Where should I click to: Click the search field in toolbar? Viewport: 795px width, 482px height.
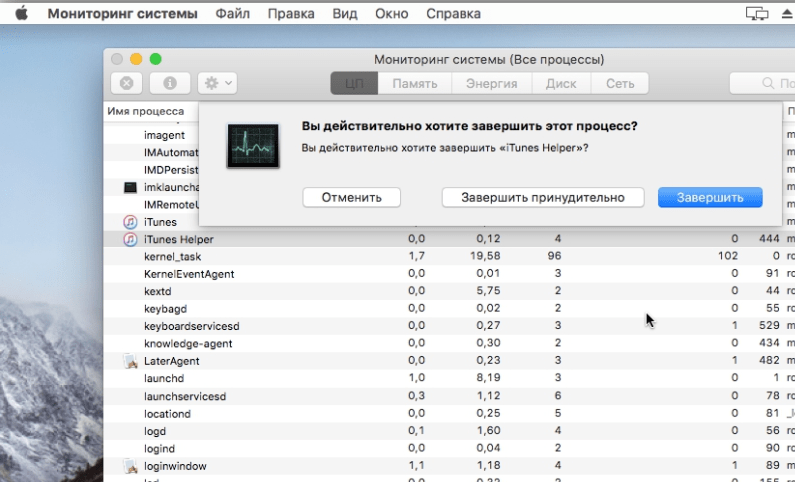763,83
